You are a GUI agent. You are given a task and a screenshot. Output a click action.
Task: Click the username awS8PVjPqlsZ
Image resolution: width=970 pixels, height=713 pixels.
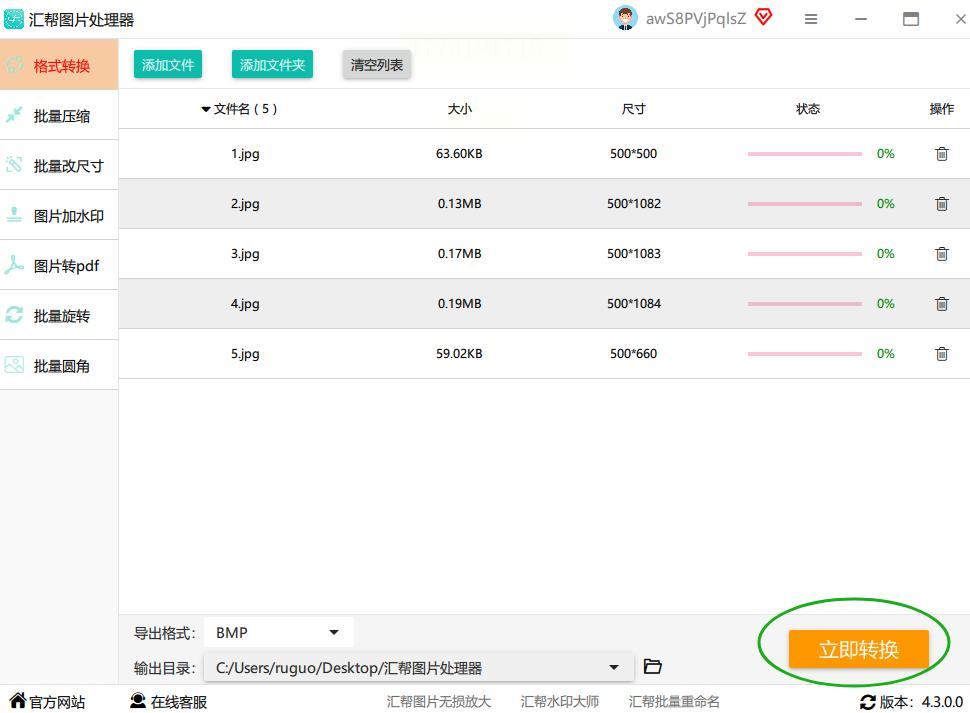[696, 19]
